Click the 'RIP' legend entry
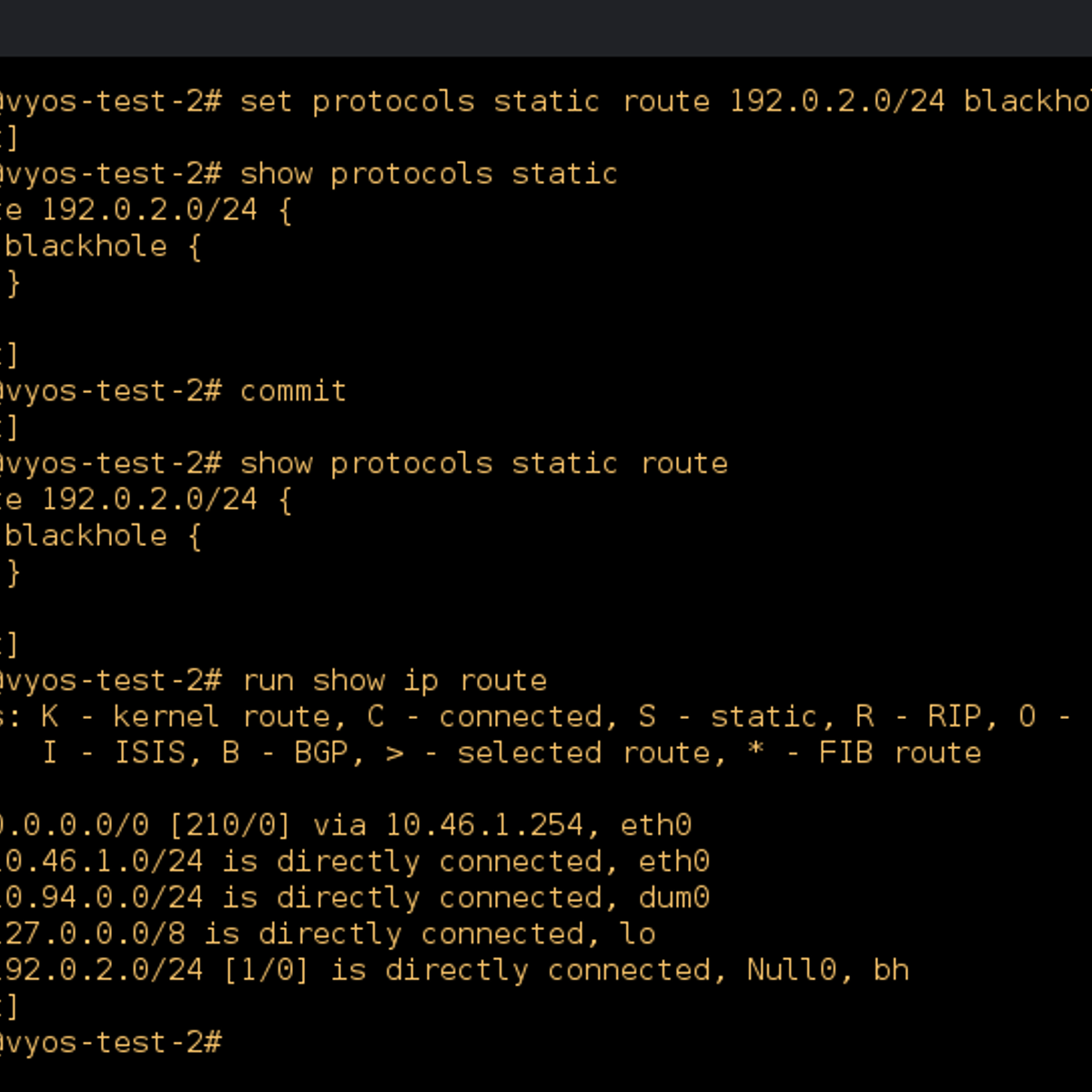Image resolution: width=1092 pixels, height=1092 pixels. tap(954, 717)
